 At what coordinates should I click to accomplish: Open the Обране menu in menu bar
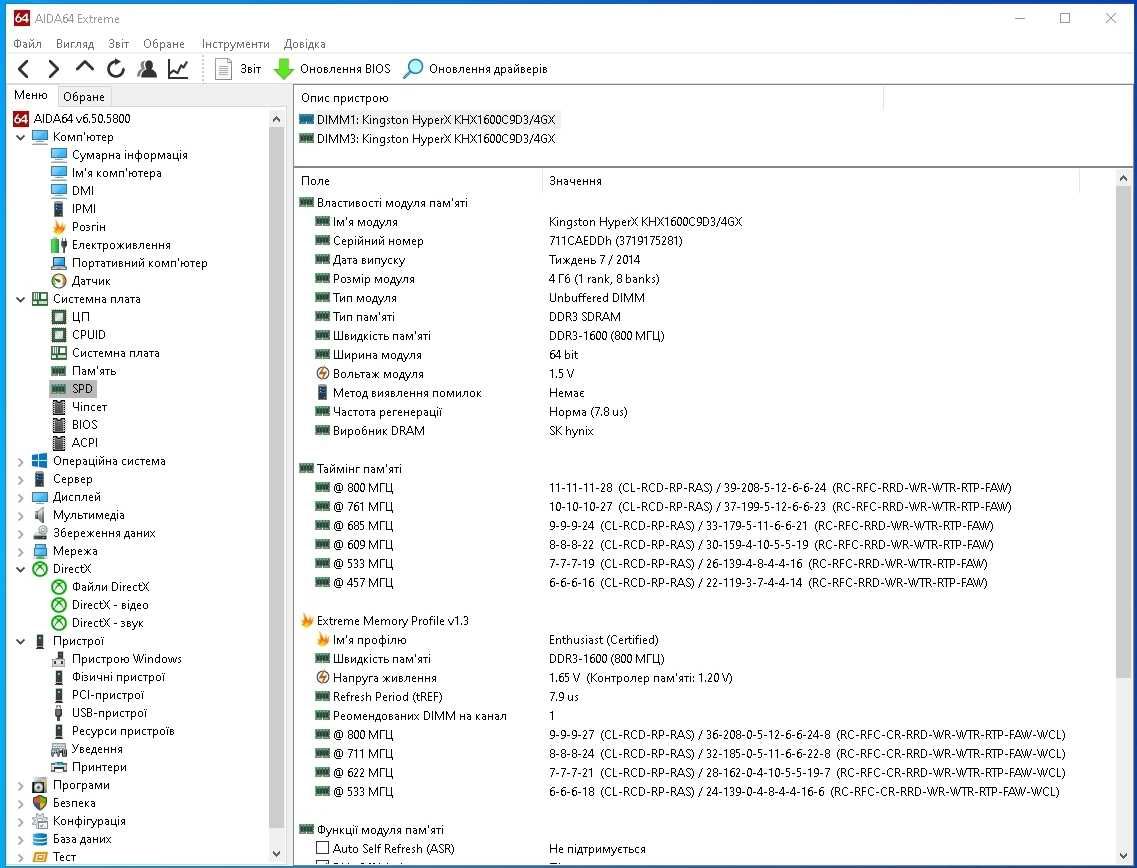pyautogui.click(x=164, y=44)
